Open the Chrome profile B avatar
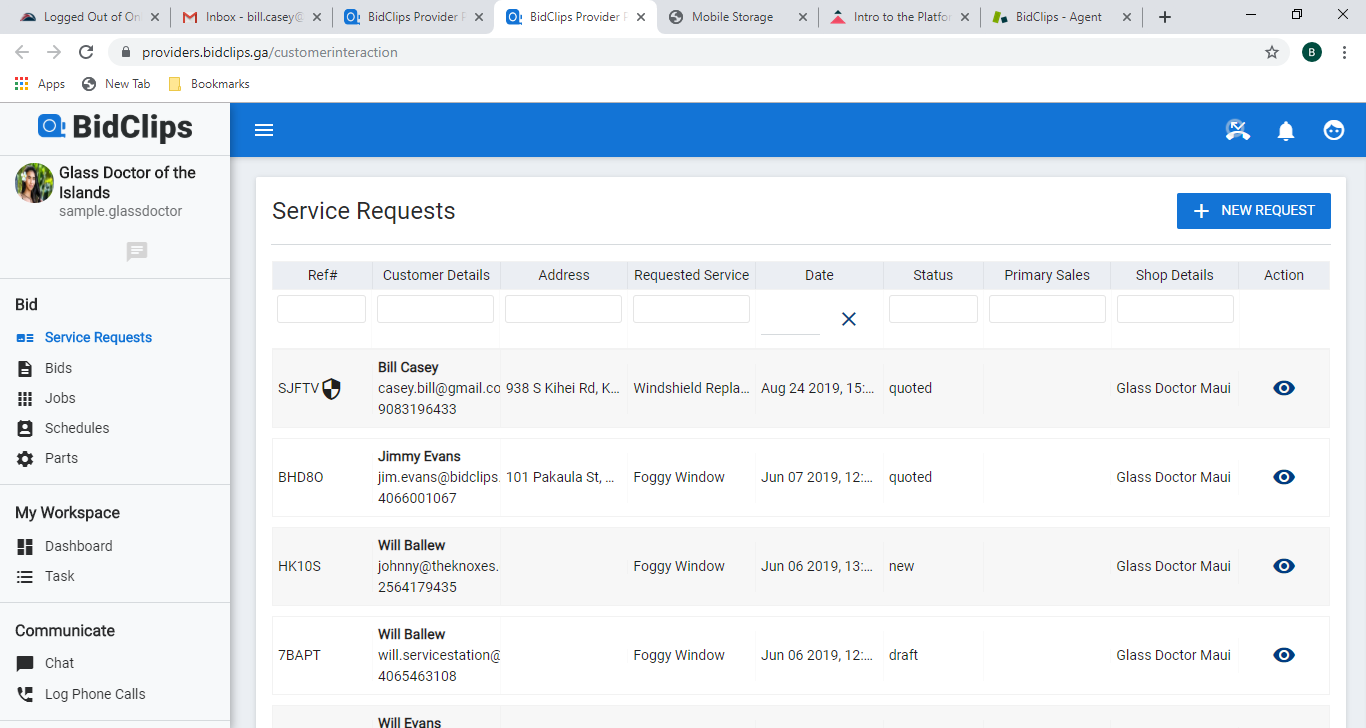Viewport: 1366px width, 728px height. [x=1312, y=52]
